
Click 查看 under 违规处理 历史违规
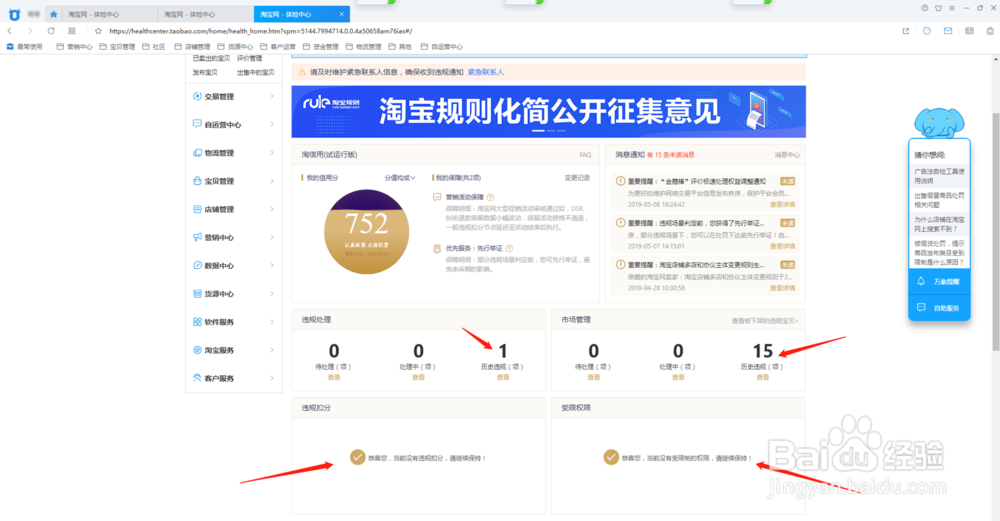503,378
